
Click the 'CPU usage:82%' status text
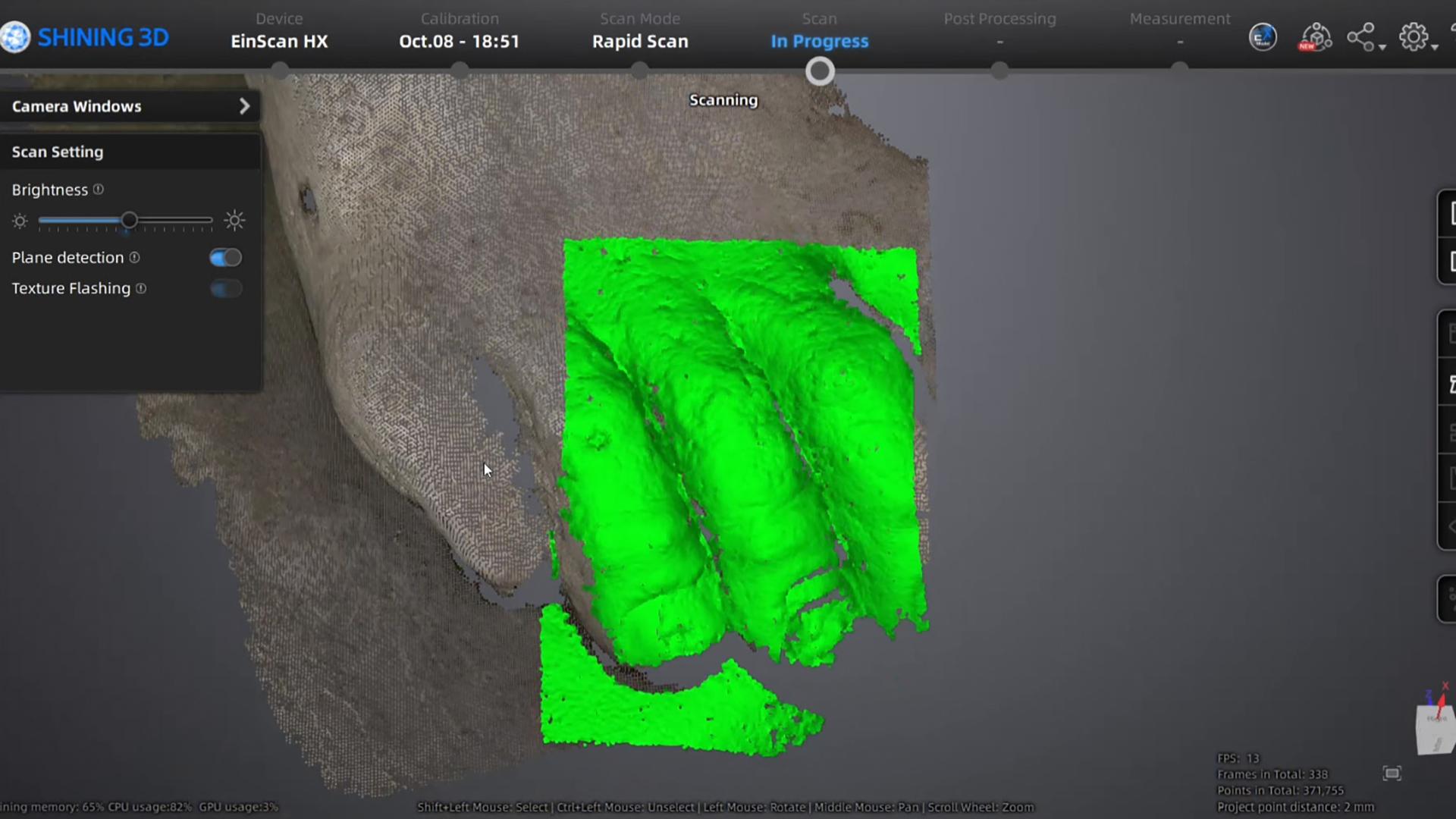[x=149, y=807]
